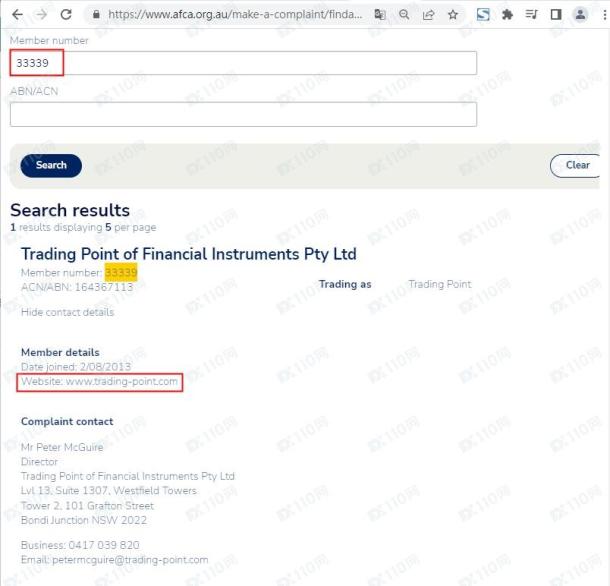The image size is (610, 586).
Task: Select the 'Complaint contact' heading
Action: [67, 421]
